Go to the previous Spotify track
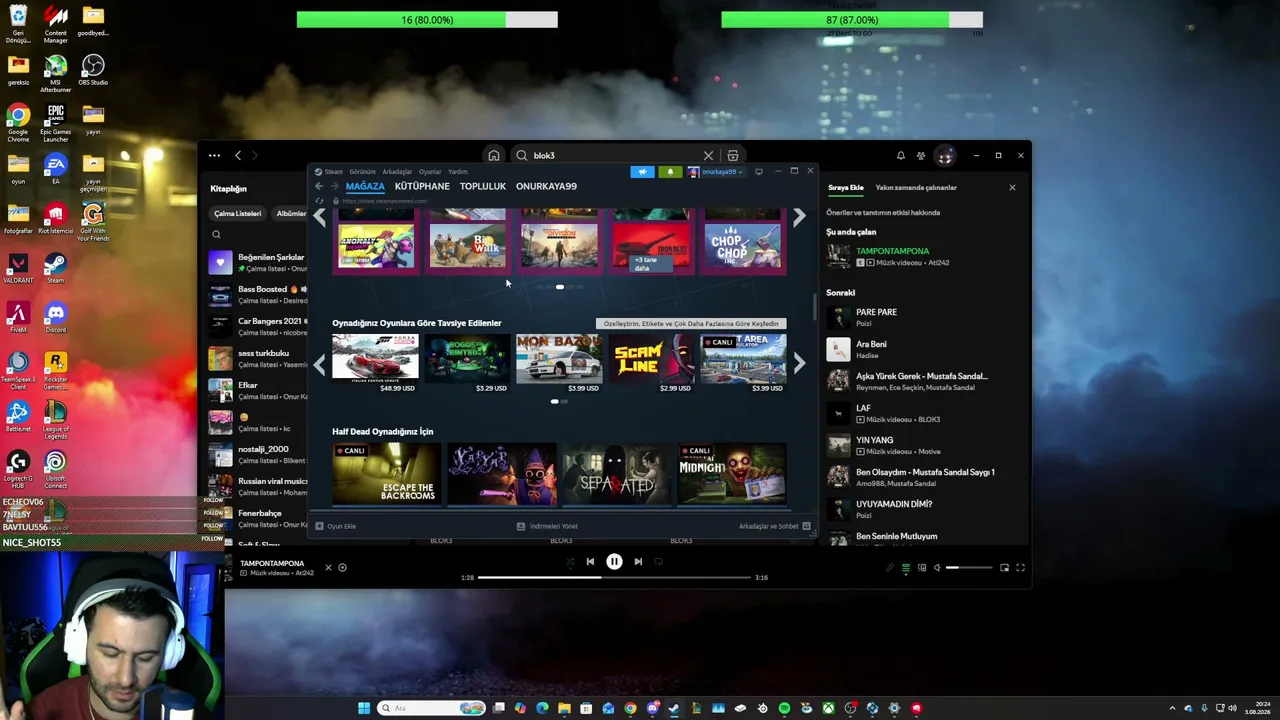The image size is (1280, 720). coord(590,562)
